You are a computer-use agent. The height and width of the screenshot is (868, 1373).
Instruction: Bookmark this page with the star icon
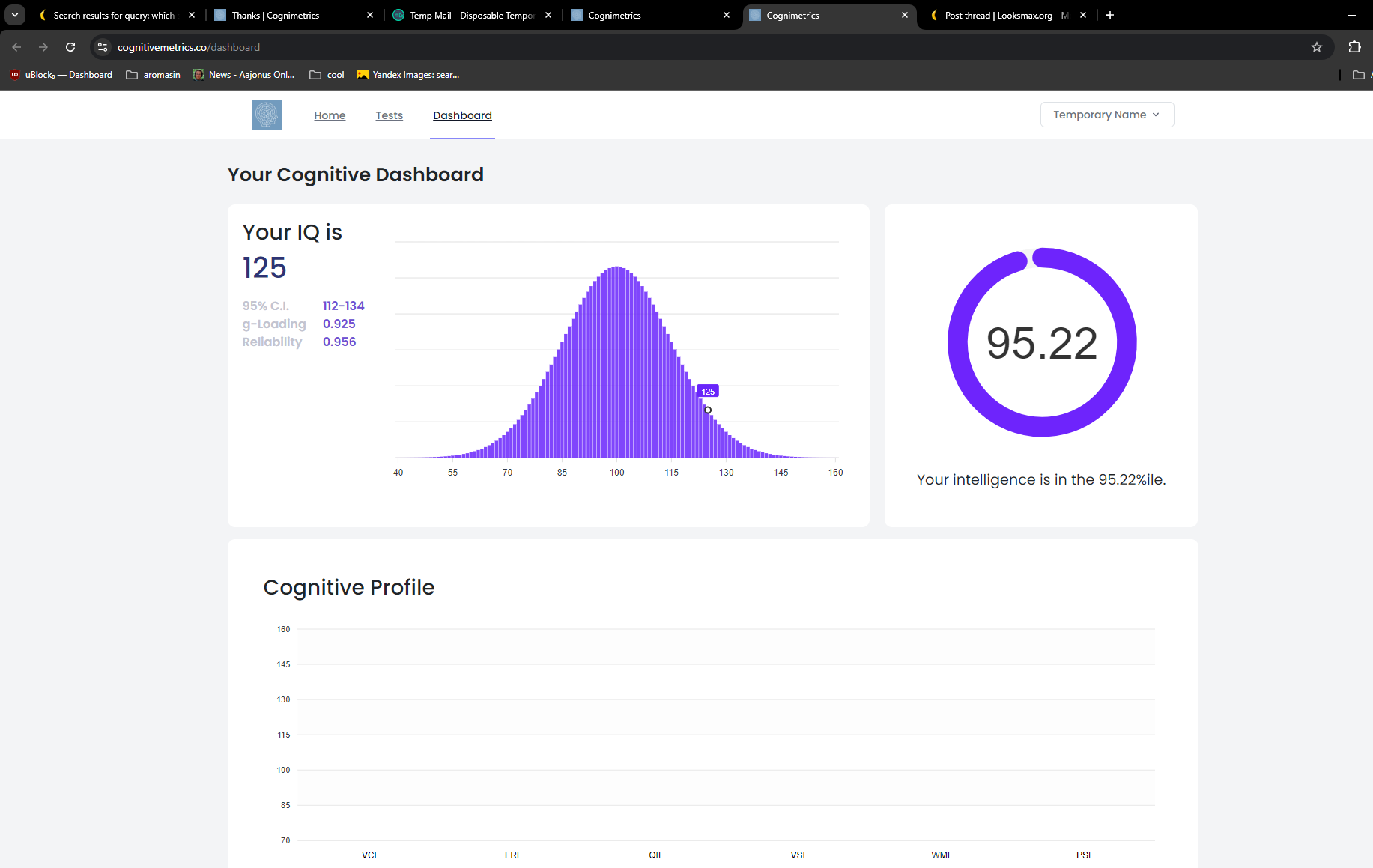[1316, 47]
